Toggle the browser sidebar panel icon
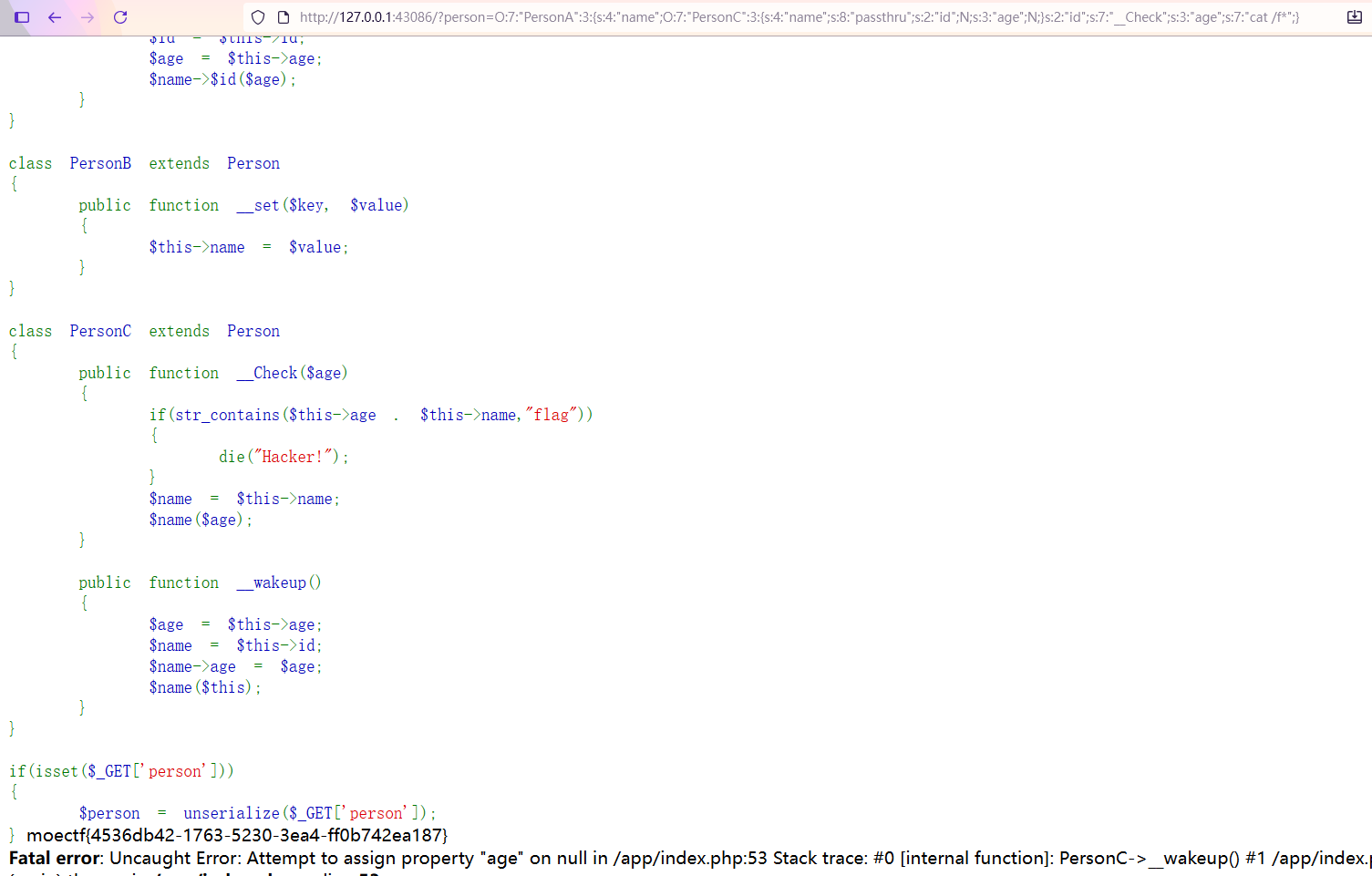This screenshot has width=1372, height=876. [22, 17]
